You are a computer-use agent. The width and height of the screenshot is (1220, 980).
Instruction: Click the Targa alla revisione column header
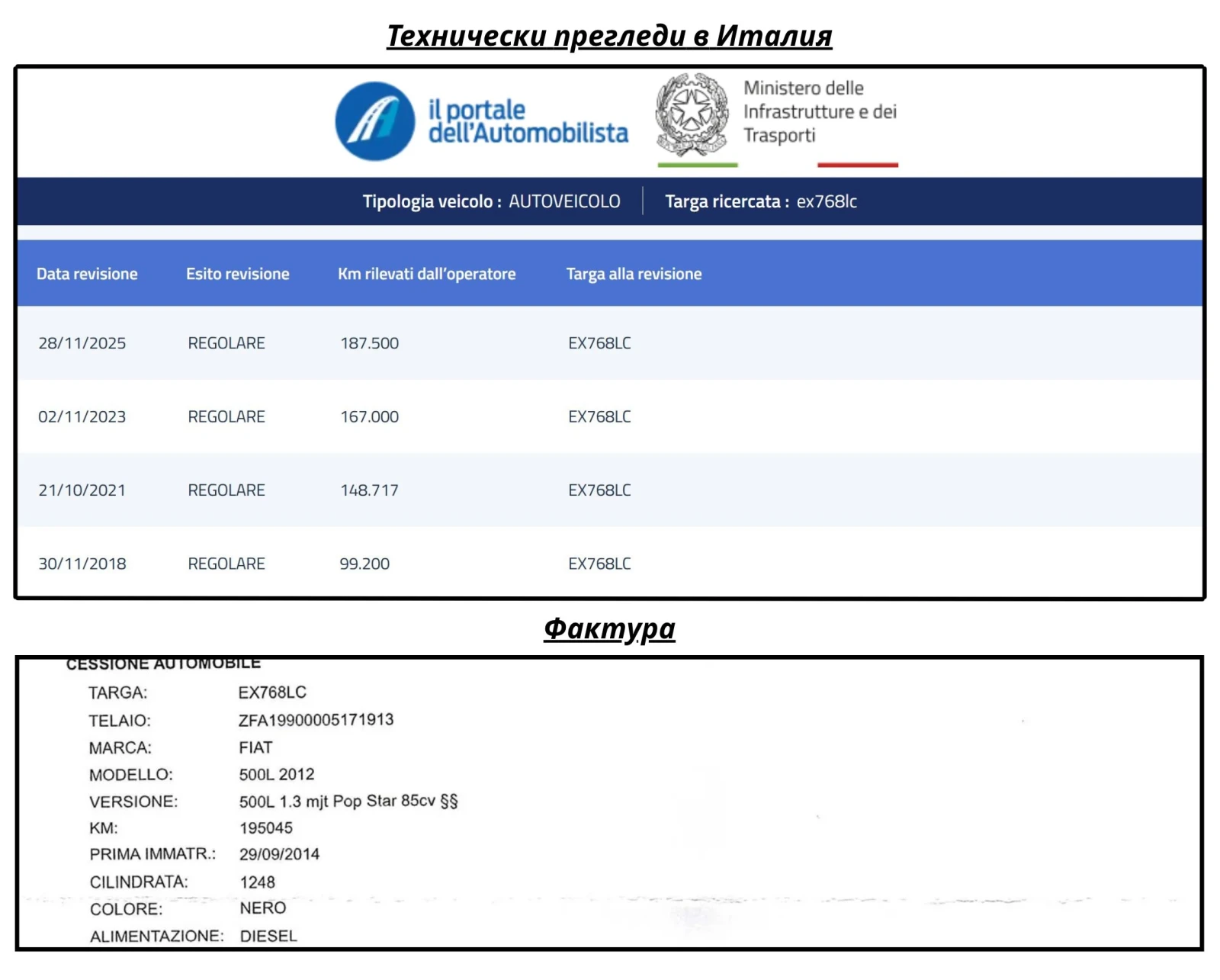(634, 274)
